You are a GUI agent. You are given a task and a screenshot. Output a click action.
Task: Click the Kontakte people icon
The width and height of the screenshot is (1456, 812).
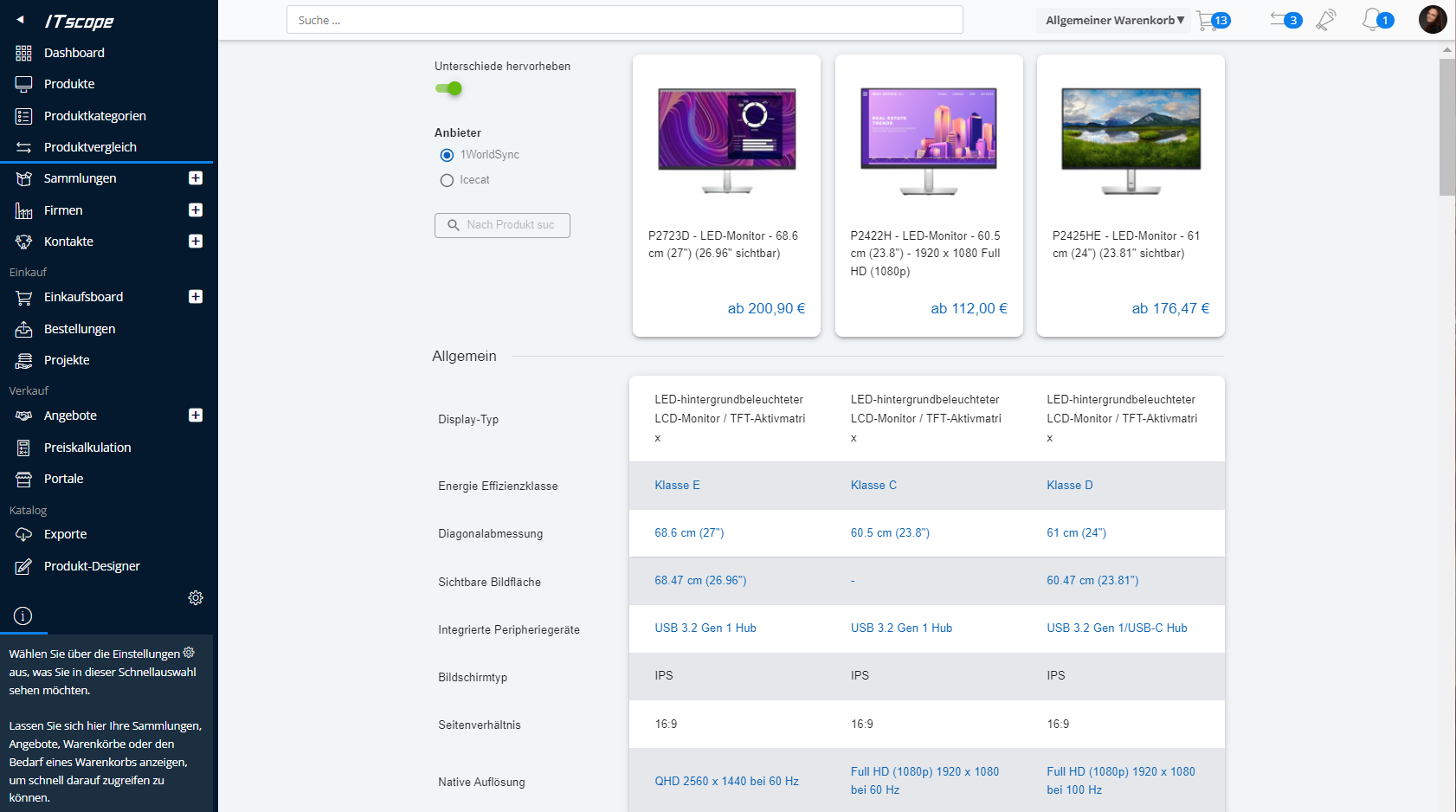(23, 242)
